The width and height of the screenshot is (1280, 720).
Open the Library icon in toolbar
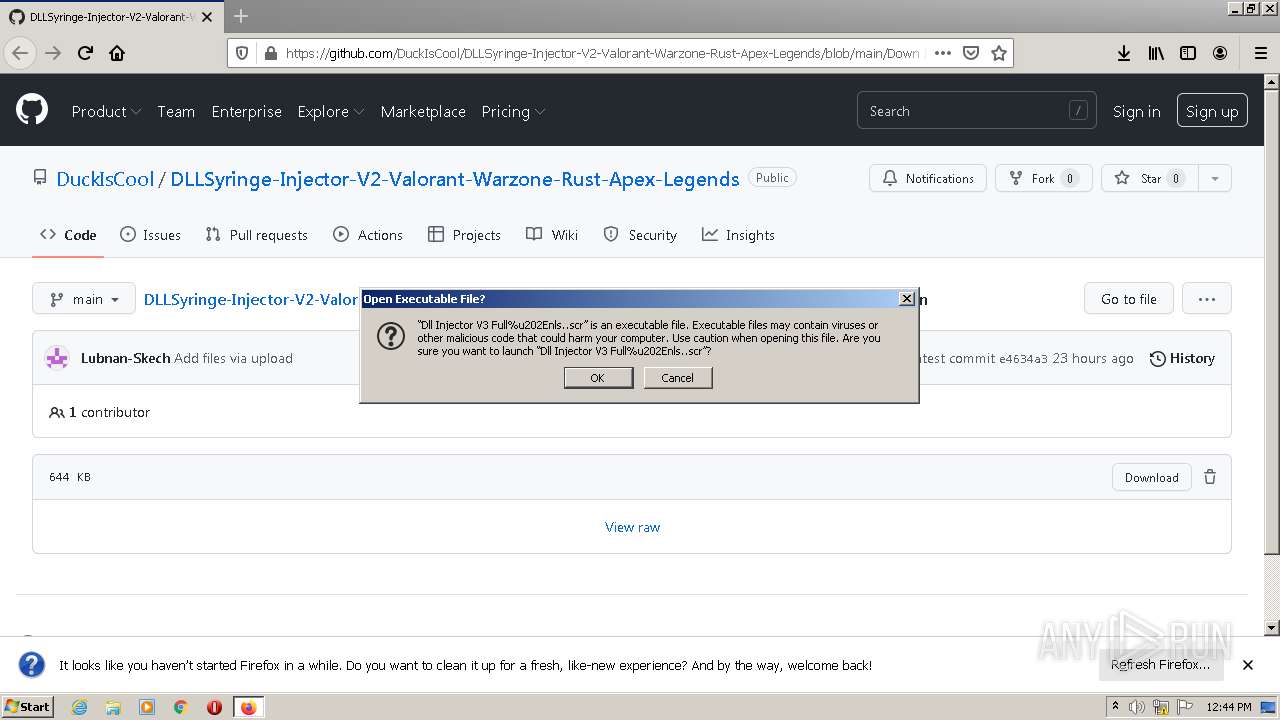(x=1156, y=53)
